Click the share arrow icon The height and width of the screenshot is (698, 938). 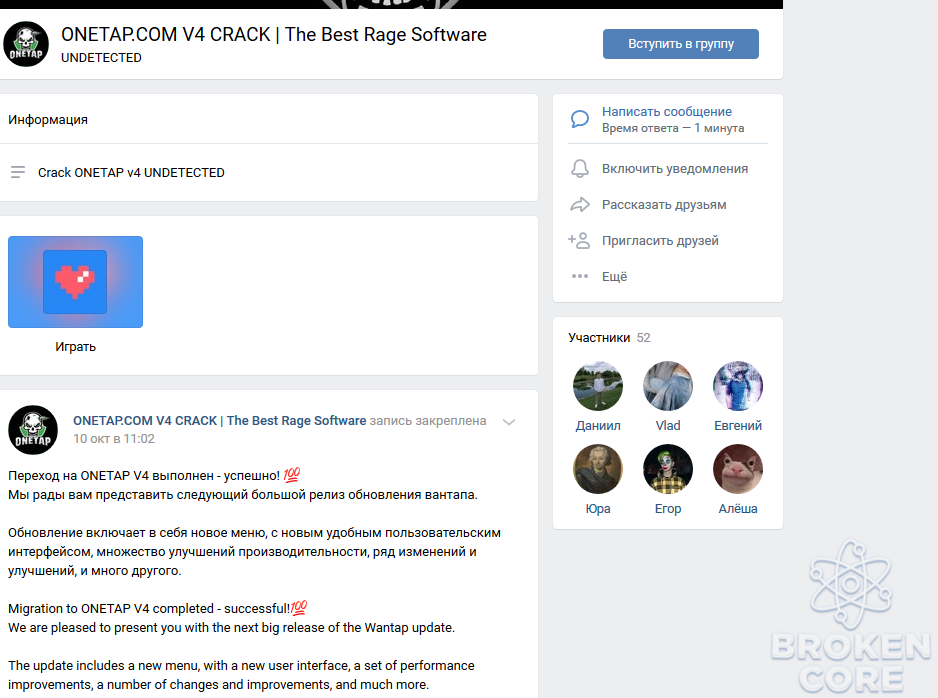point(580,205)
